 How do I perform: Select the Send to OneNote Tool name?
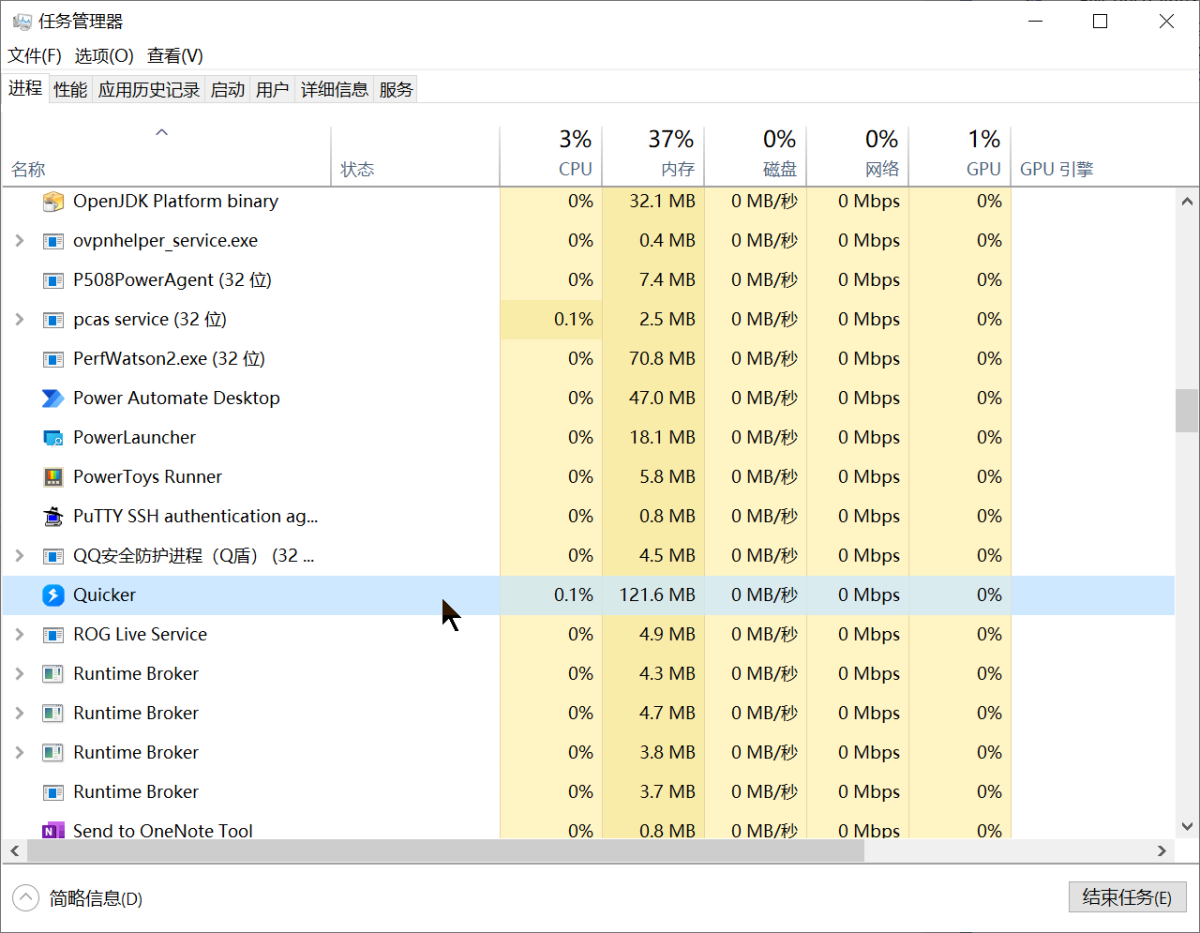[163, 831]
